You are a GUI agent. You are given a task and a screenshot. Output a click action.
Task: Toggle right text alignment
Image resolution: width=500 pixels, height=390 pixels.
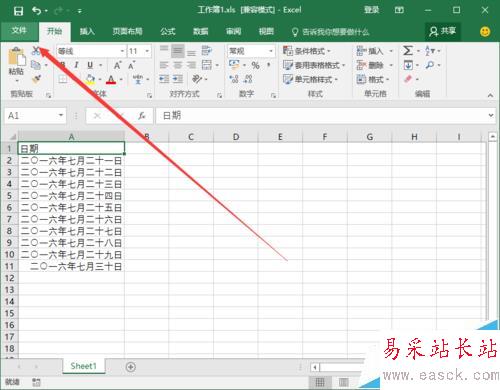[191, 65]
